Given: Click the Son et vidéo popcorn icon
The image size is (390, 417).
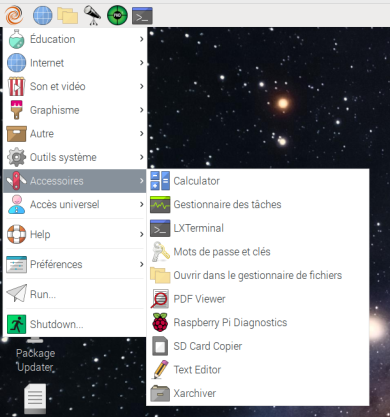Looking at the screenshot, I should pyautogui.click(x=16, y=86).
